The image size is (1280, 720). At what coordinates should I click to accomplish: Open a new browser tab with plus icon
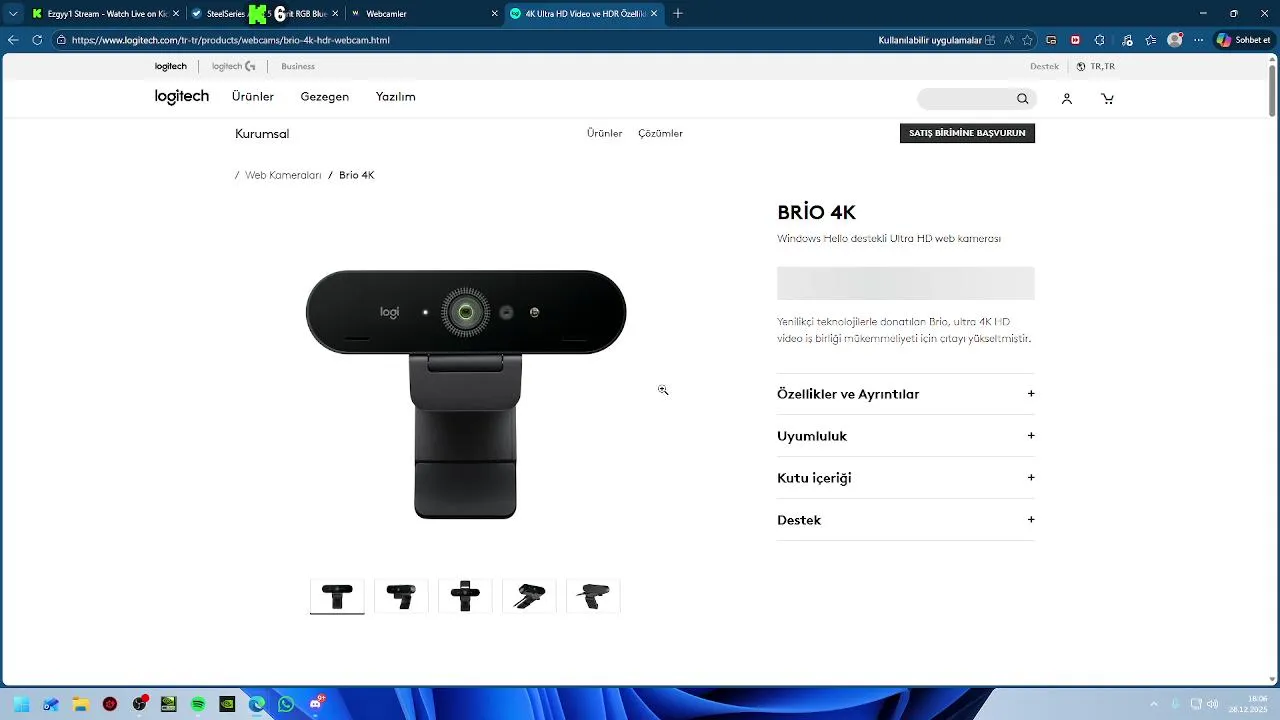678,14
